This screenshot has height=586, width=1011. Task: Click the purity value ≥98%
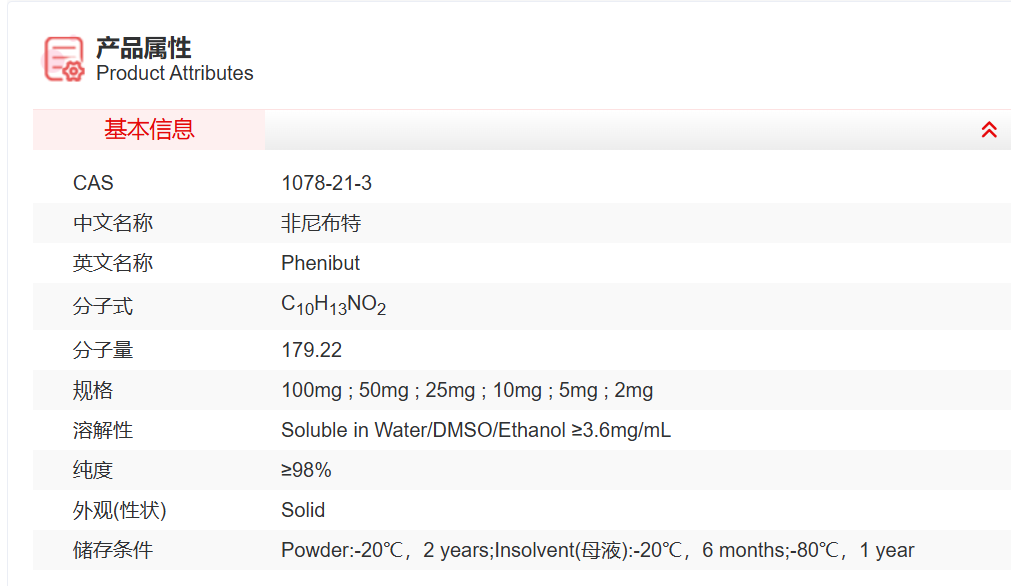tap(306, 470)
